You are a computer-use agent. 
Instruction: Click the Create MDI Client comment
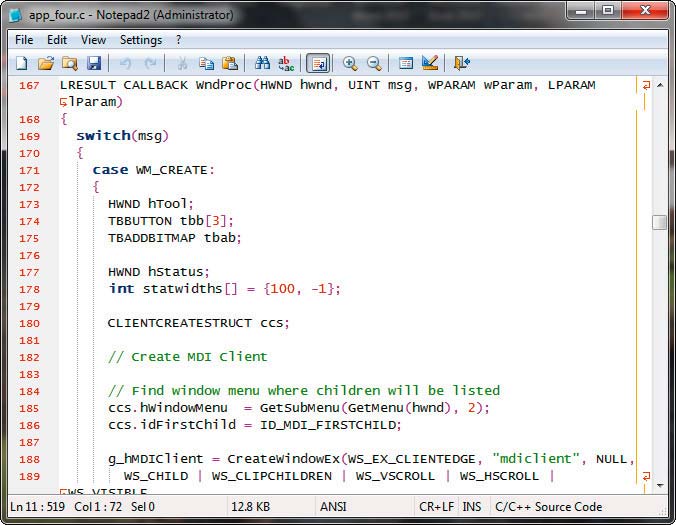(188, 357)
